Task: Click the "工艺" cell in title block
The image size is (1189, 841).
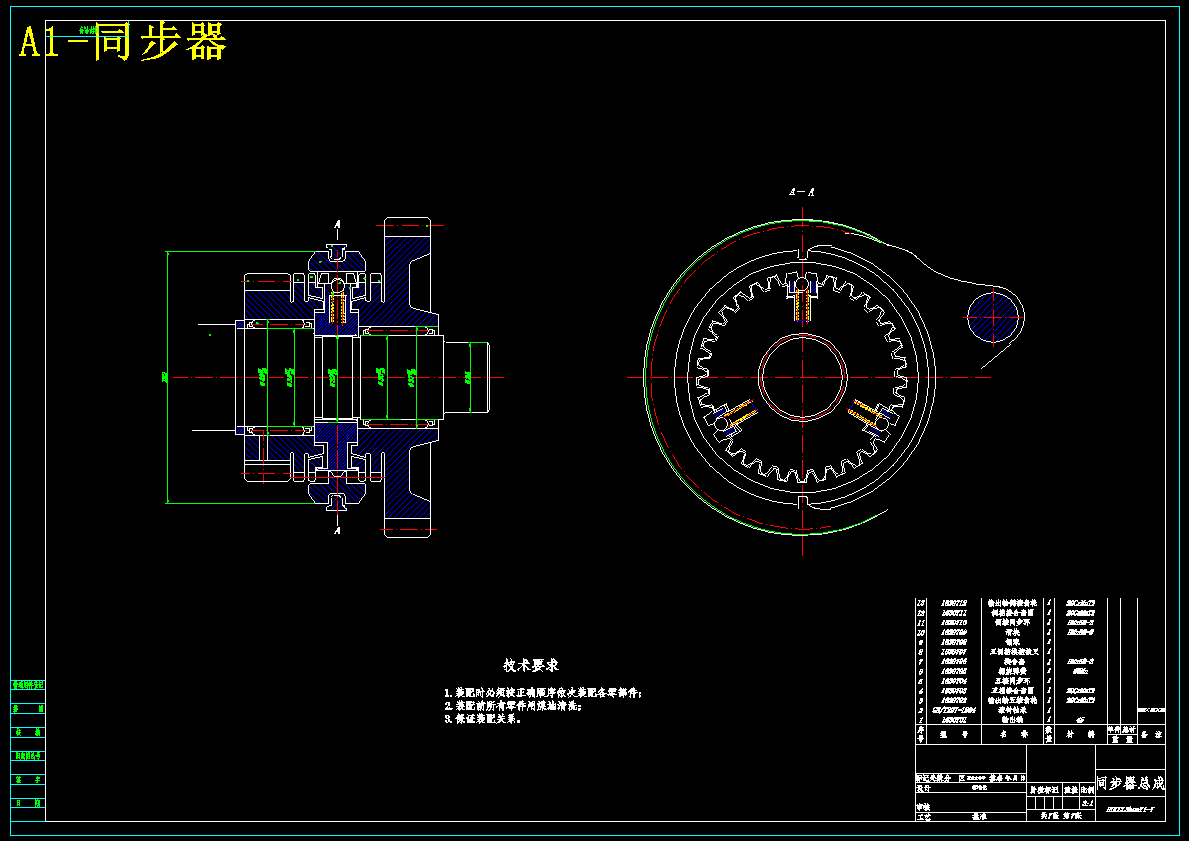Action: pos(923,817)
